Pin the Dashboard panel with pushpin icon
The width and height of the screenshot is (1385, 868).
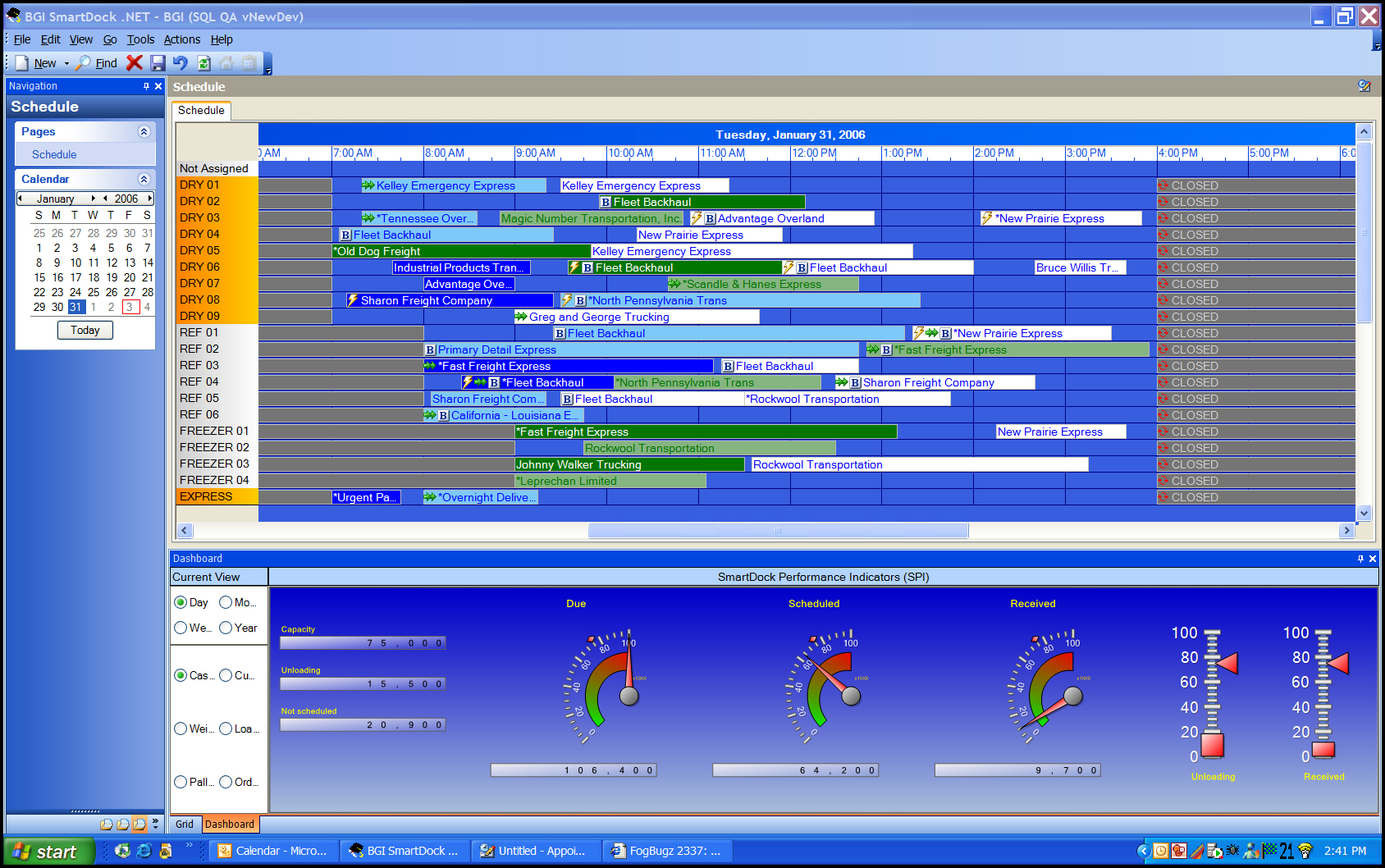(x=1360, y=559)
